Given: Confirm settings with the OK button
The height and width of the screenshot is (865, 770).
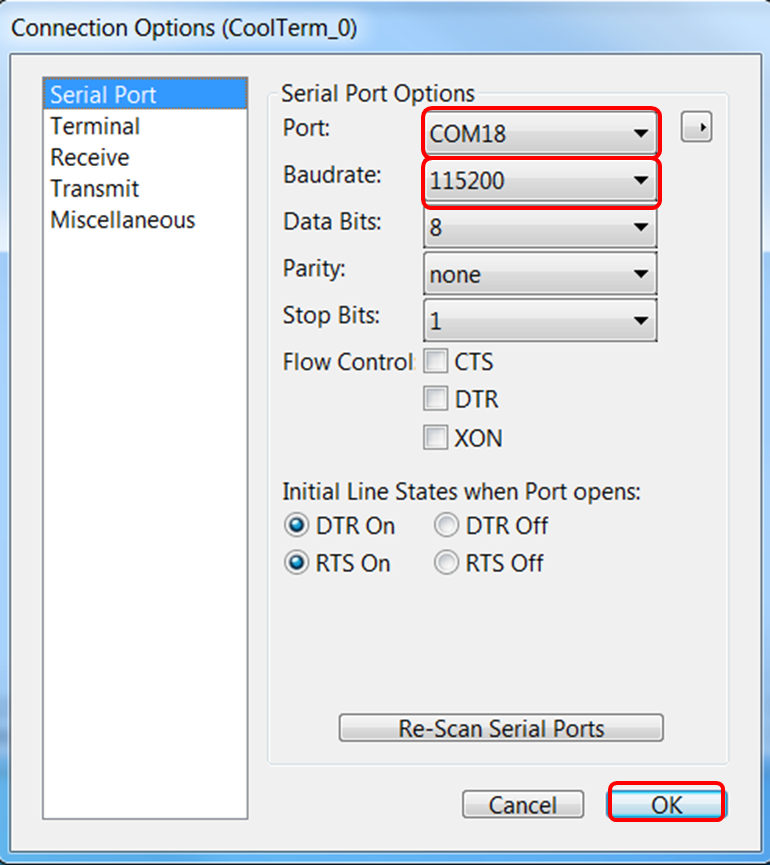Looking at the screenshot, I should pos(666,804).
